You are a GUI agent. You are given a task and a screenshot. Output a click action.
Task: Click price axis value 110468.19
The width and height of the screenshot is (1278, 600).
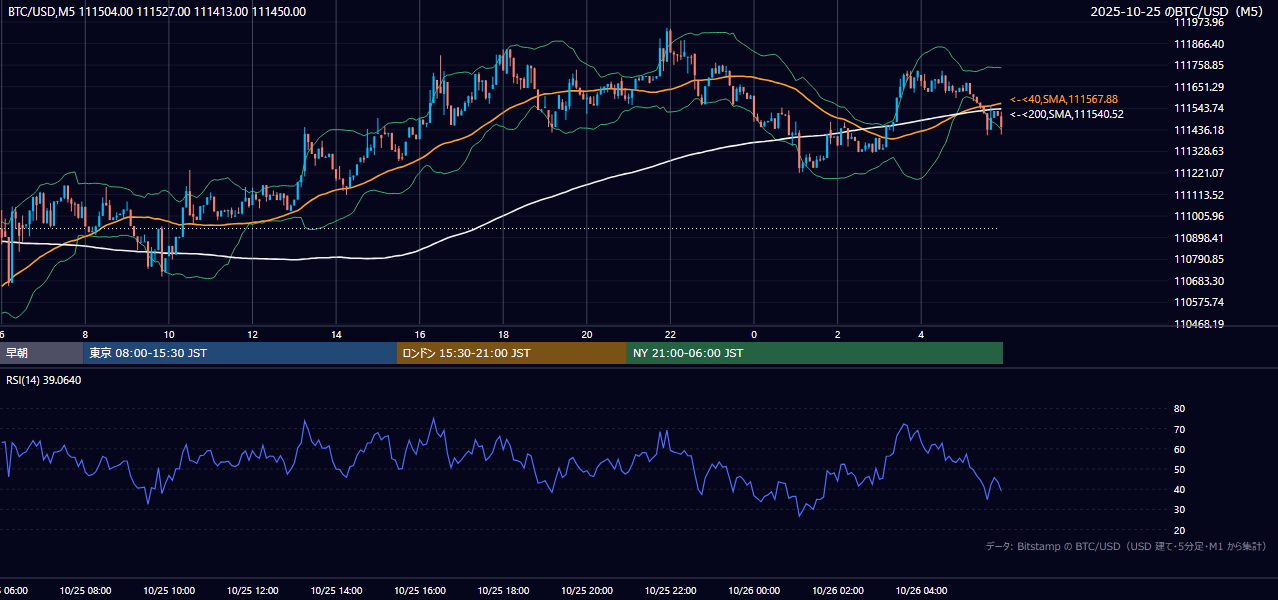point(1199,324)
